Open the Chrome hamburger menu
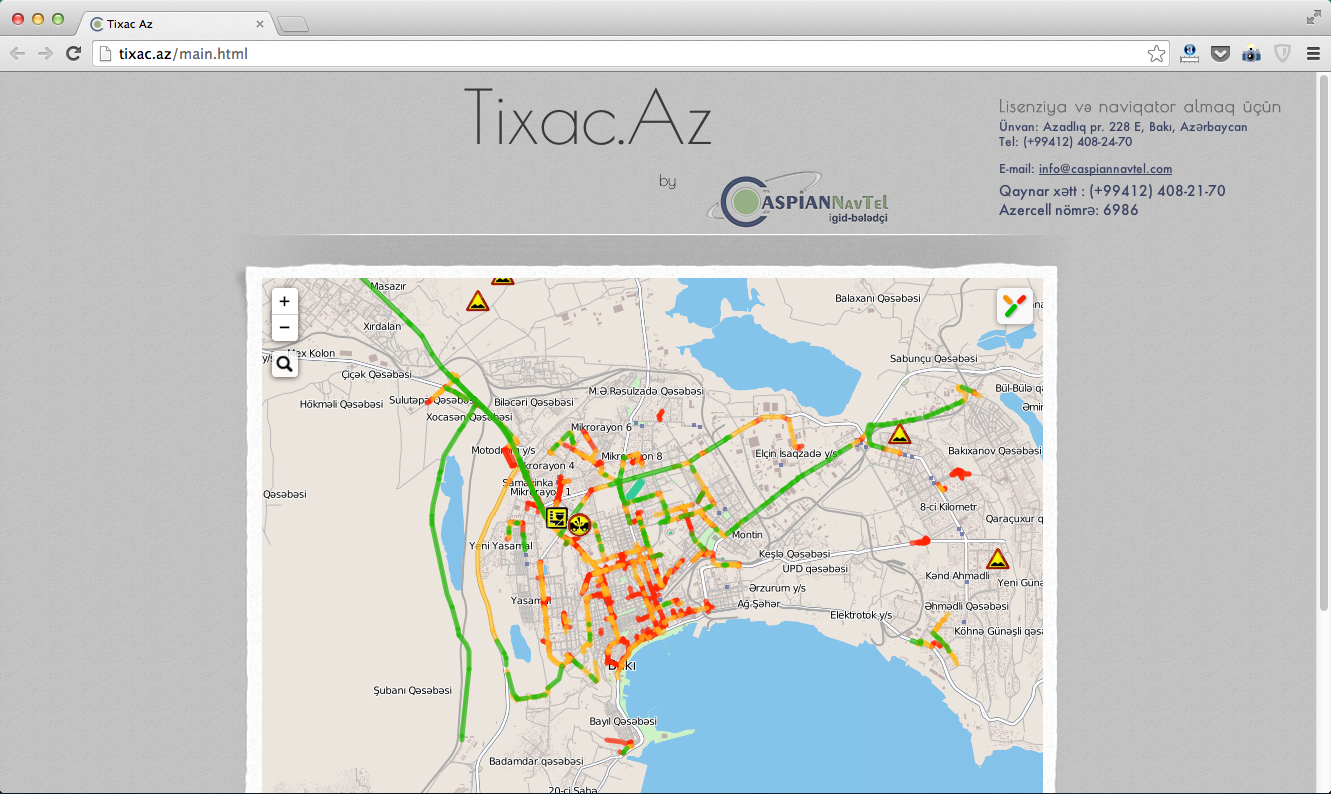The image size is (1331, 794). 1313,54
